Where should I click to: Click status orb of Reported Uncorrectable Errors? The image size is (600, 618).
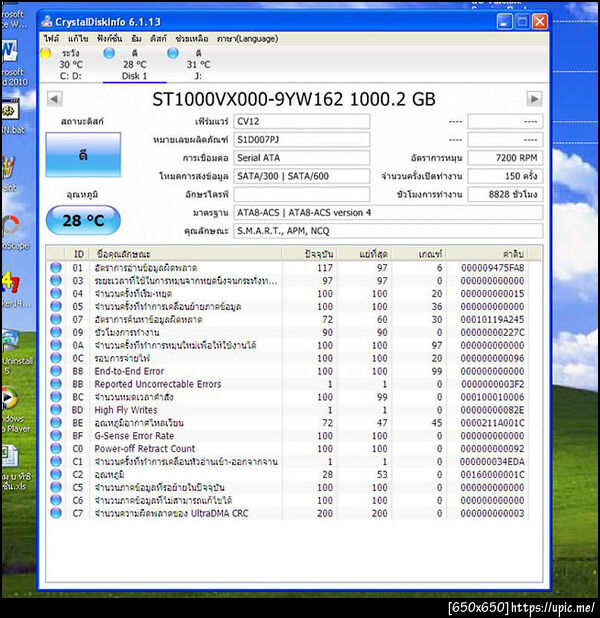(56, 384)
